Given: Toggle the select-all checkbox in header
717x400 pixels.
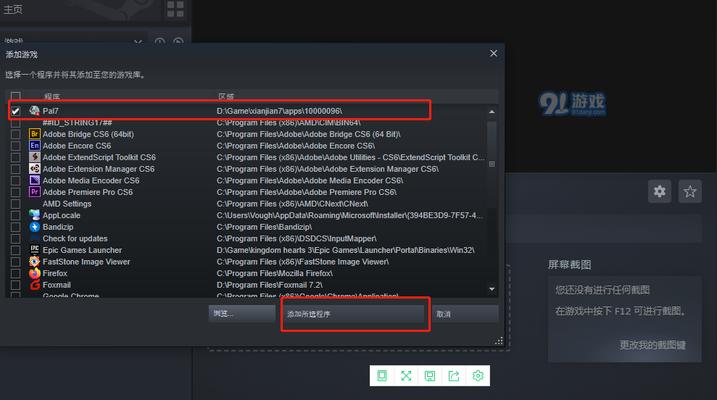Looking at the screenshot, I should point(16,96).
